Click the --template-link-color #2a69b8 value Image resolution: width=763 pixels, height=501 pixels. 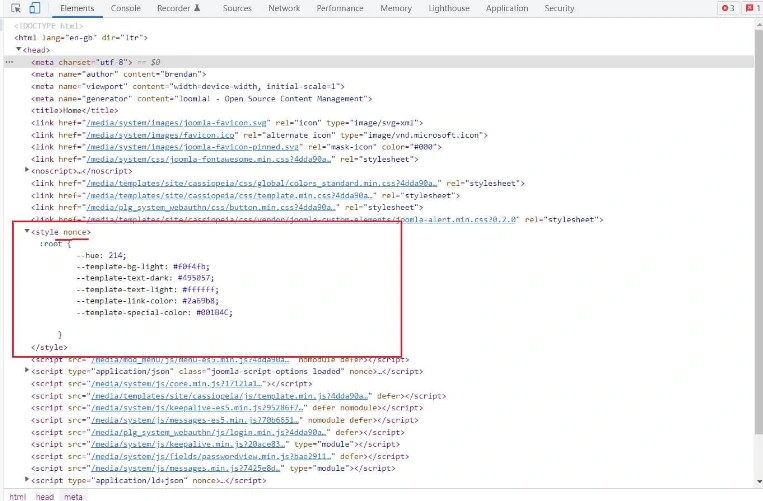(200, 301)
